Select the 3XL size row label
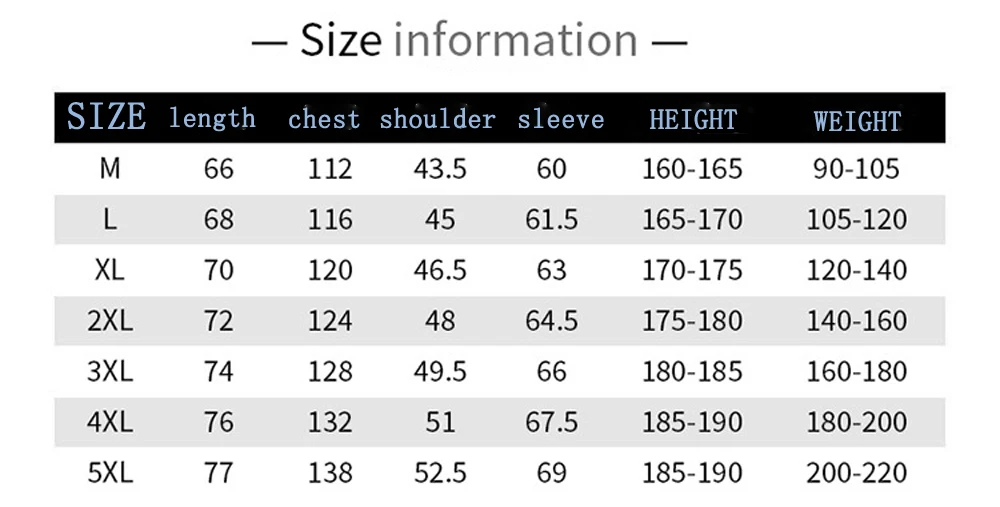This screenshot has width=1000, height=507. [x=110, y=371]
